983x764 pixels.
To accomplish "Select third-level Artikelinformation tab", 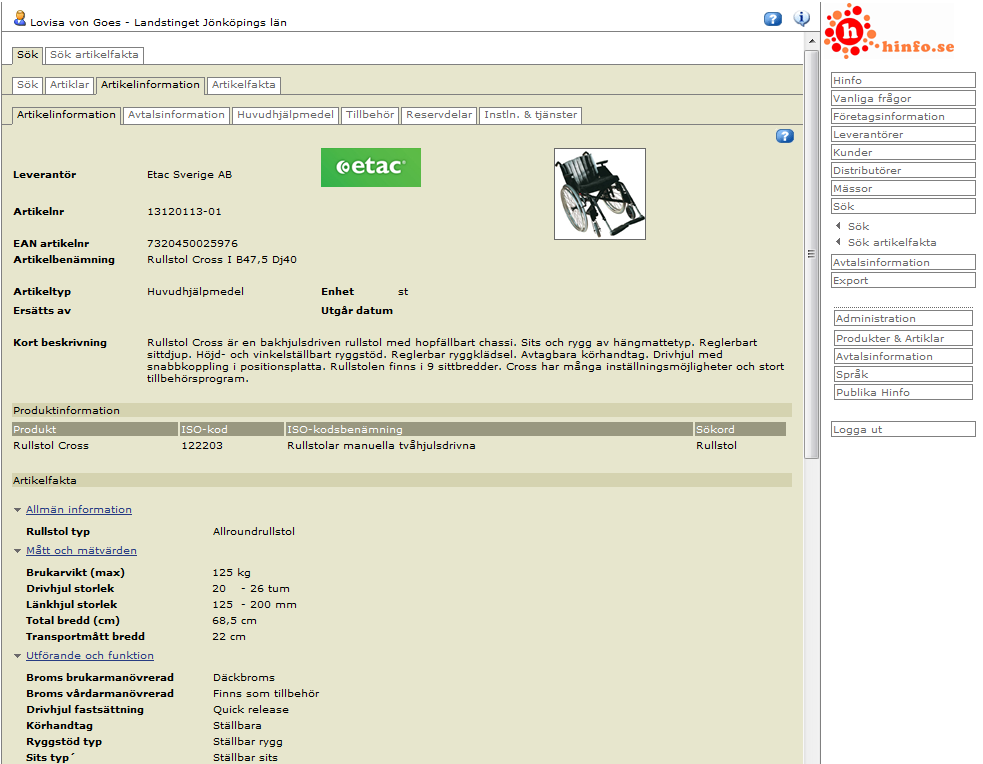I will point(66,115).
